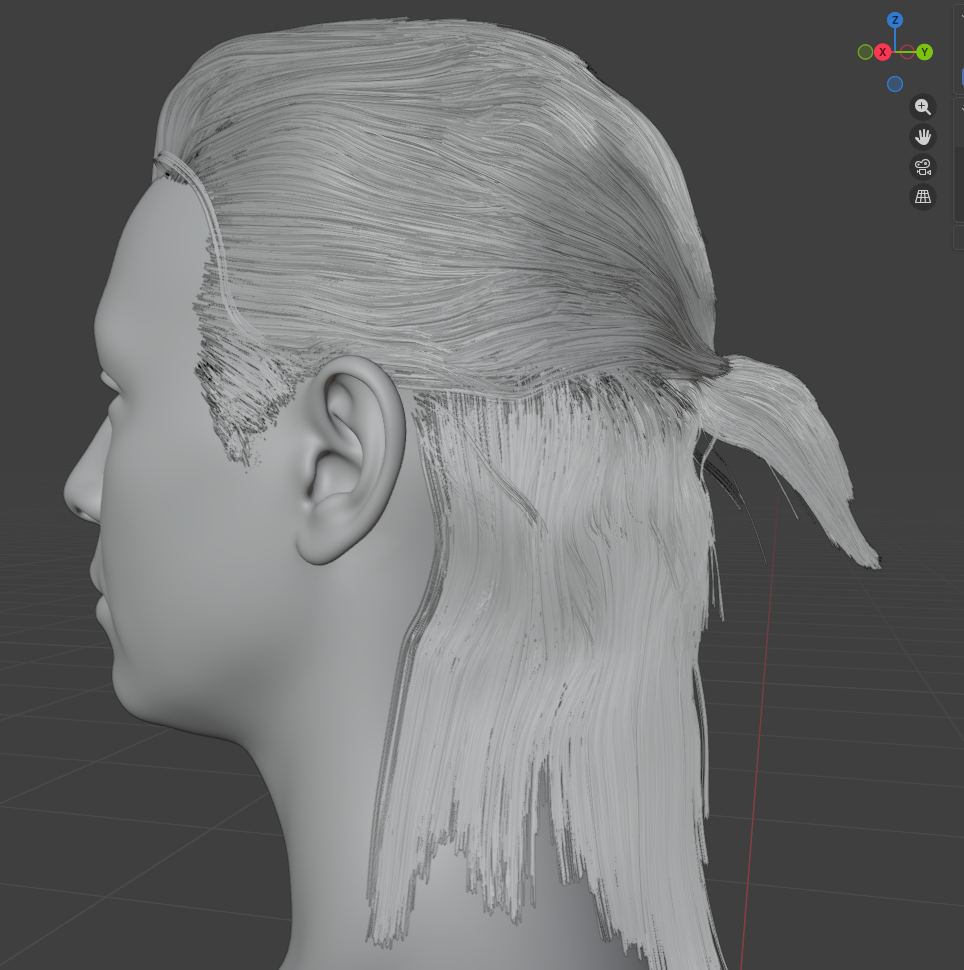Select the hollow red negative X circle

coord(907,52)
